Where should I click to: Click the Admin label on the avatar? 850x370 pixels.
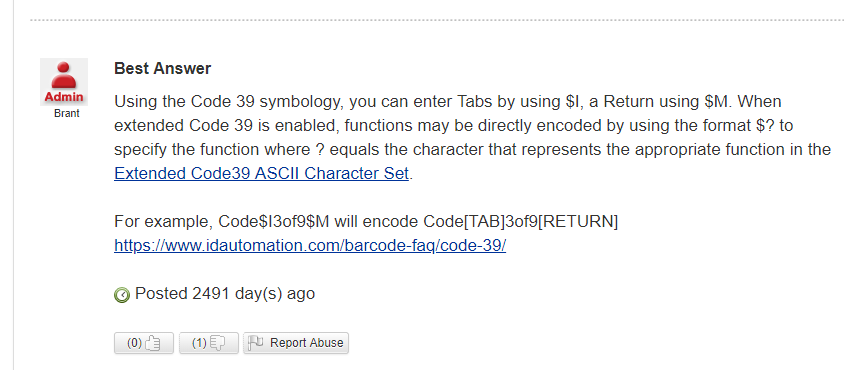click(64, 97)
